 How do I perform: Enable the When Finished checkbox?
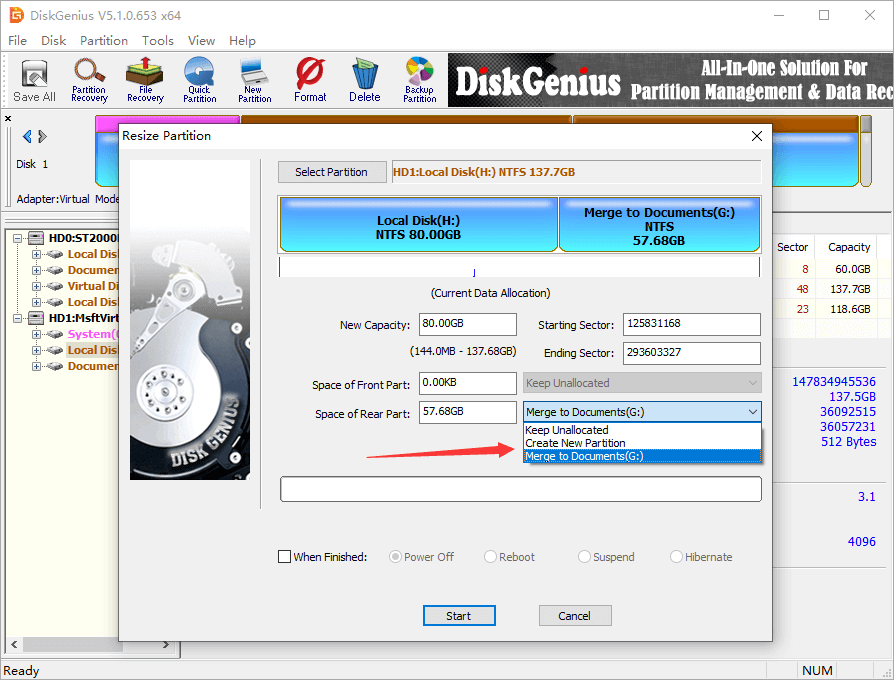tap(284, 557)
